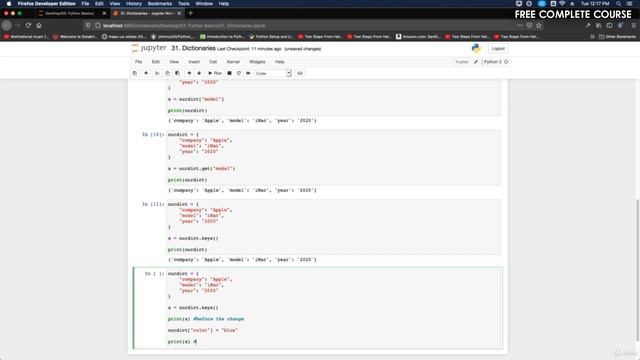This screenshot has width=640, height=360.
Task: Click the page vertical scrollbar
Action: pos(637,269)
